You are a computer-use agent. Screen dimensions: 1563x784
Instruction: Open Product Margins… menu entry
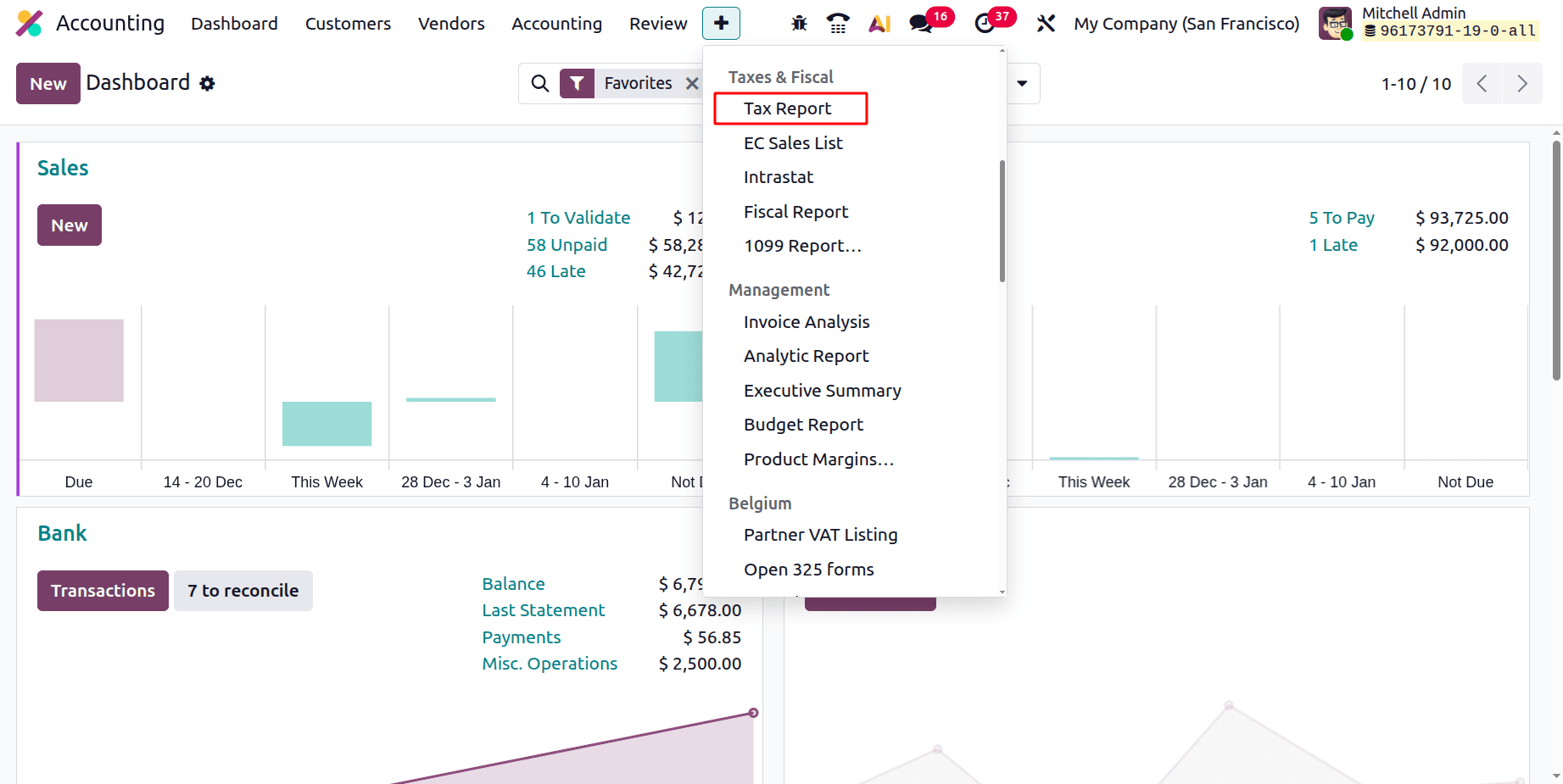[x=818, y=459]
